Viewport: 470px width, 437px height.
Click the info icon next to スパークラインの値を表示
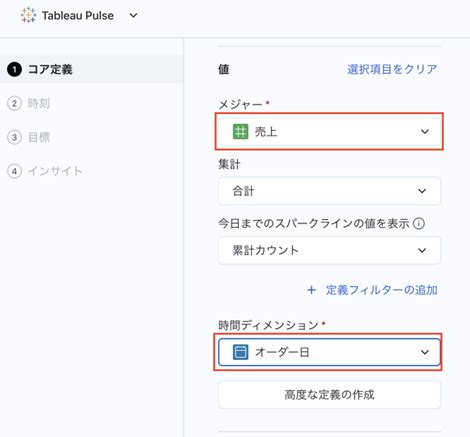419,223
